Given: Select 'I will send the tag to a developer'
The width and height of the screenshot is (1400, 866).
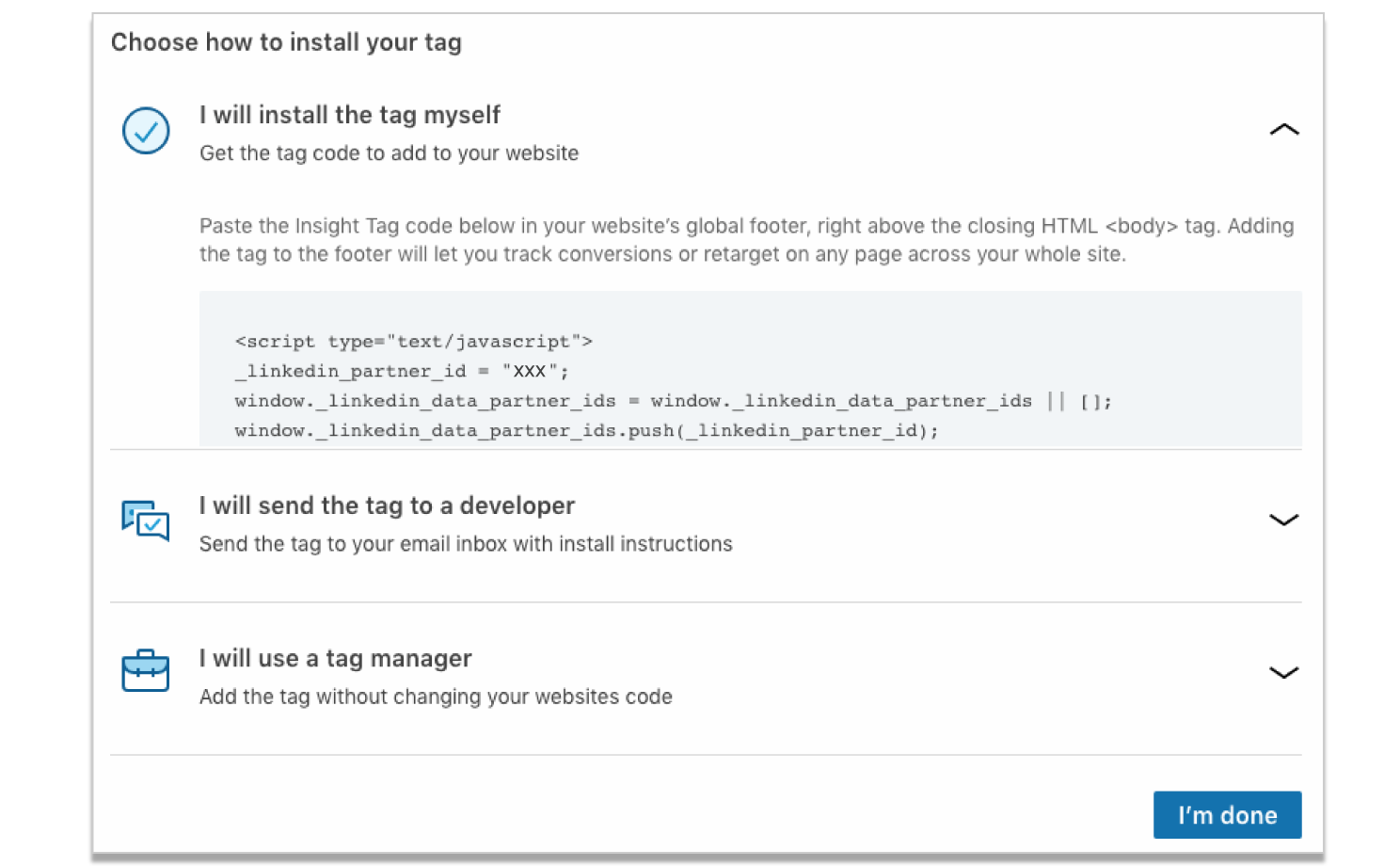Looking at the screenshot, I should [387, 505].
